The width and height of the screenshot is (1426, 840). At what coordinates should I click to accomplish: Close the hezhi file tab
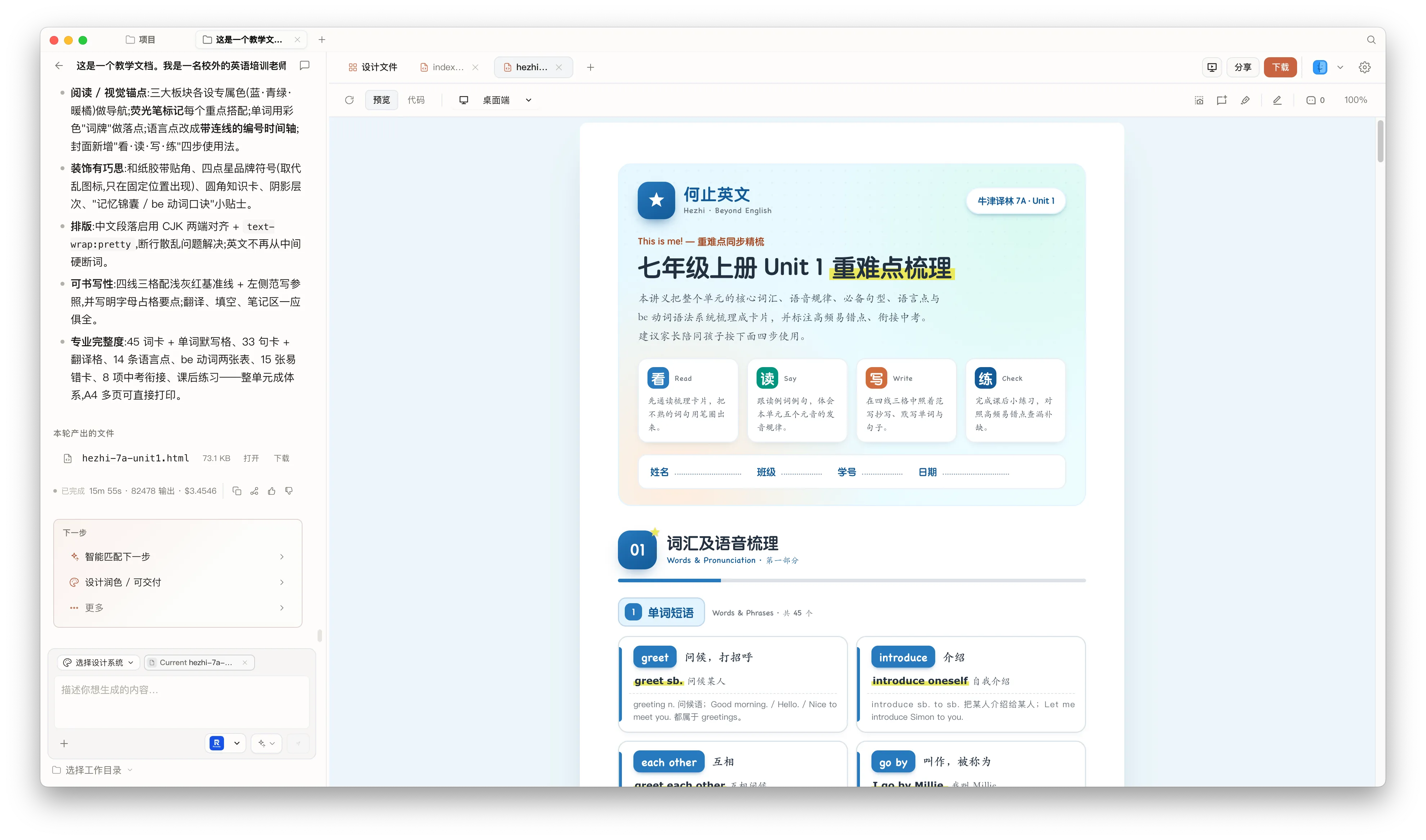[x=559, y=67]
